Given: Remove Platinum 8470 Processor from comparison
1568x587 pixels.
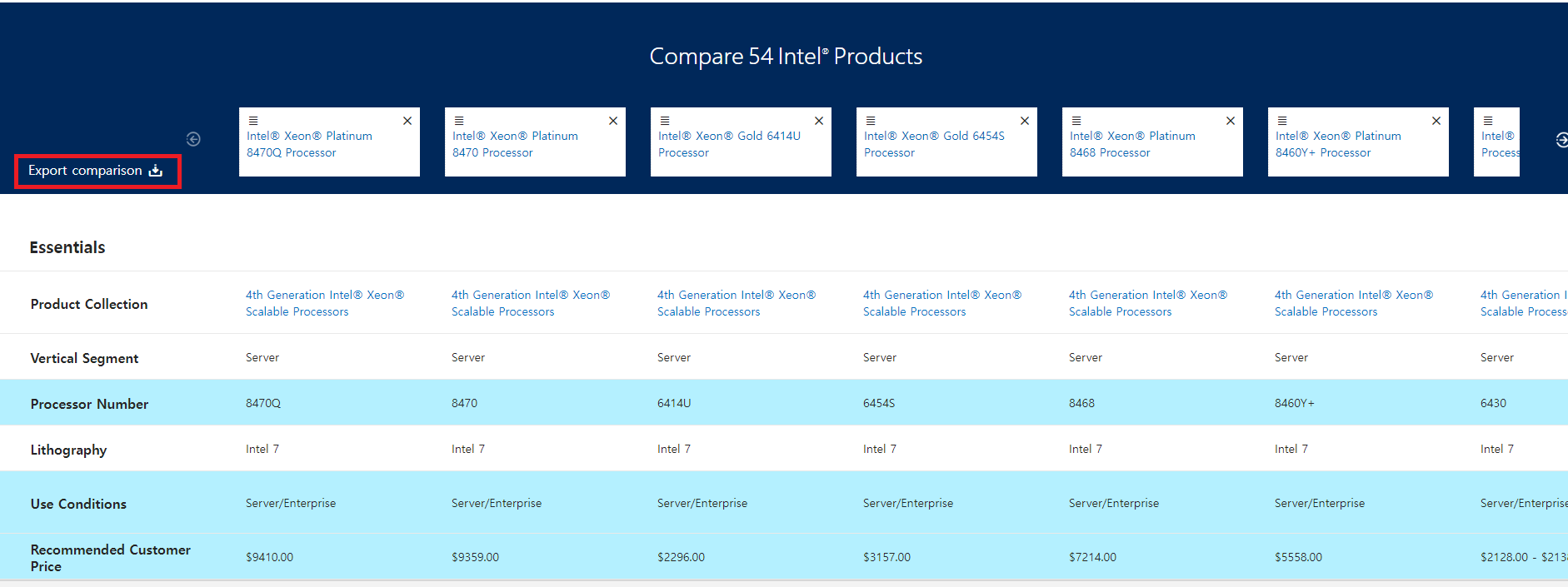Looking at the screenshot, I should pos(613,121).
